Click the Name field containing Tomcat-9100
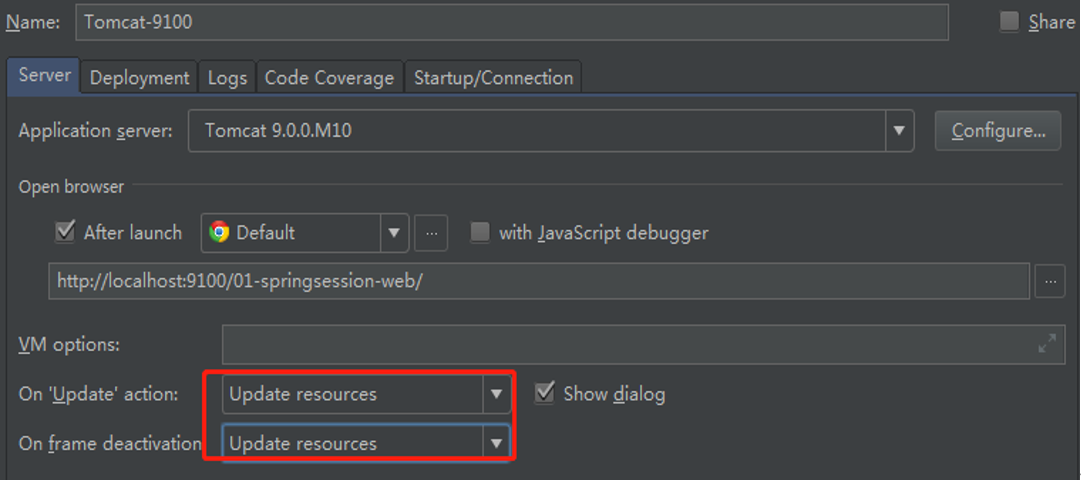 click(x=512, y=22)
